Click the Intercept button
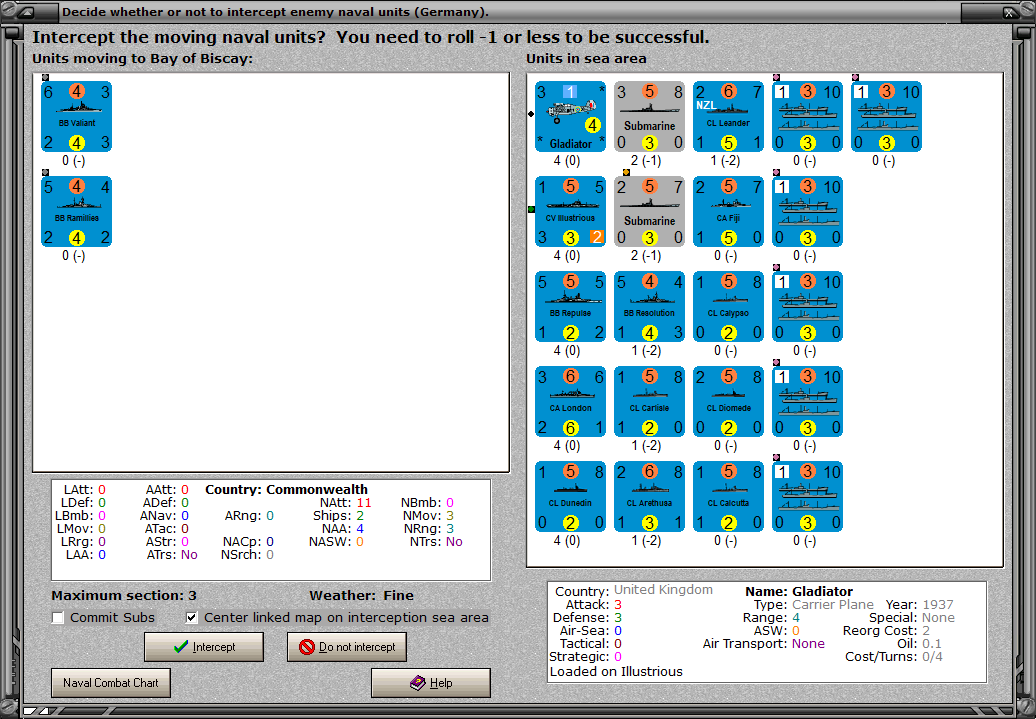 [x=204, y=647]
